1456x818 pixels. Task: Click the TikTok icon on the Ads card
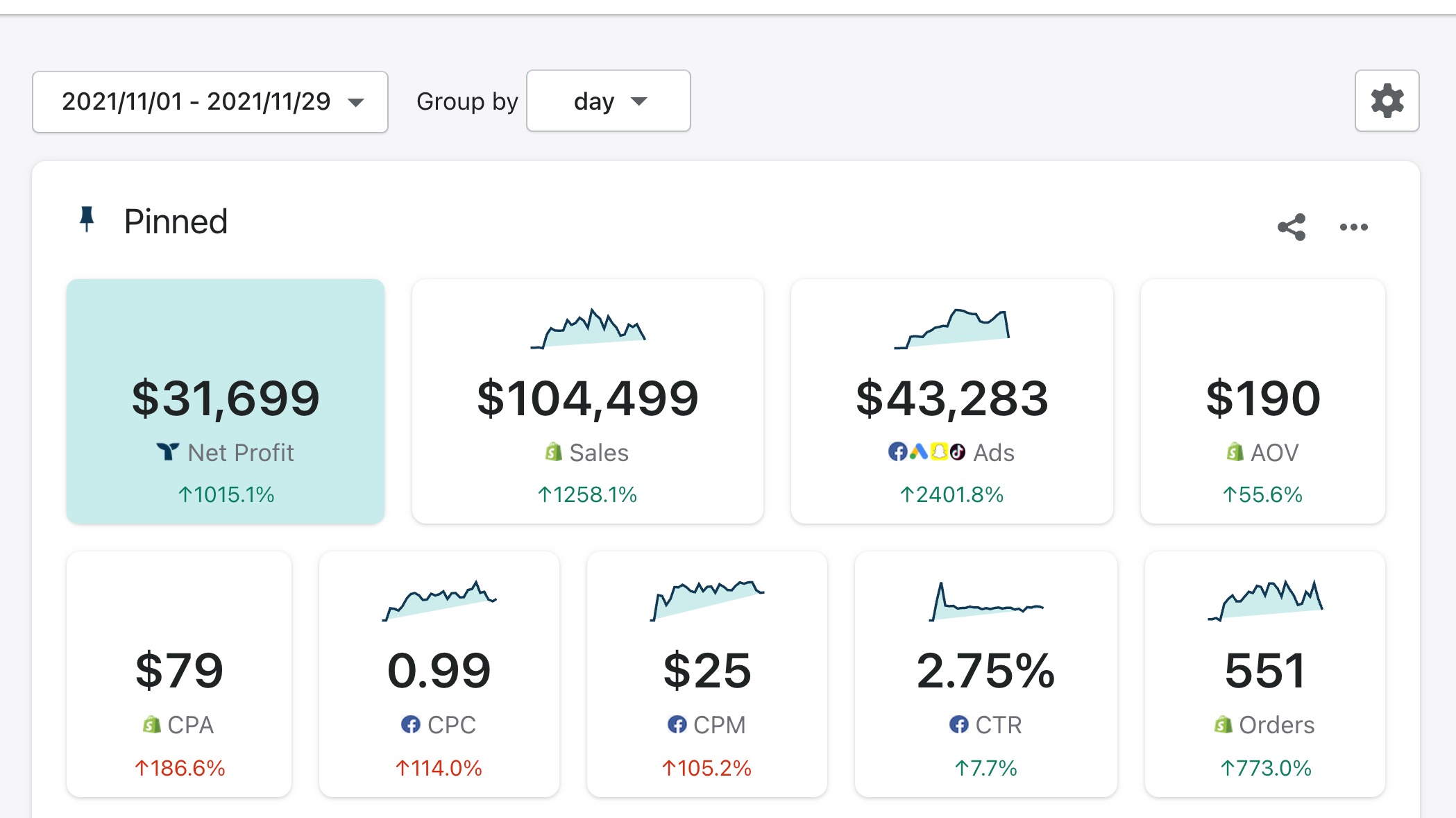[958, 451]
